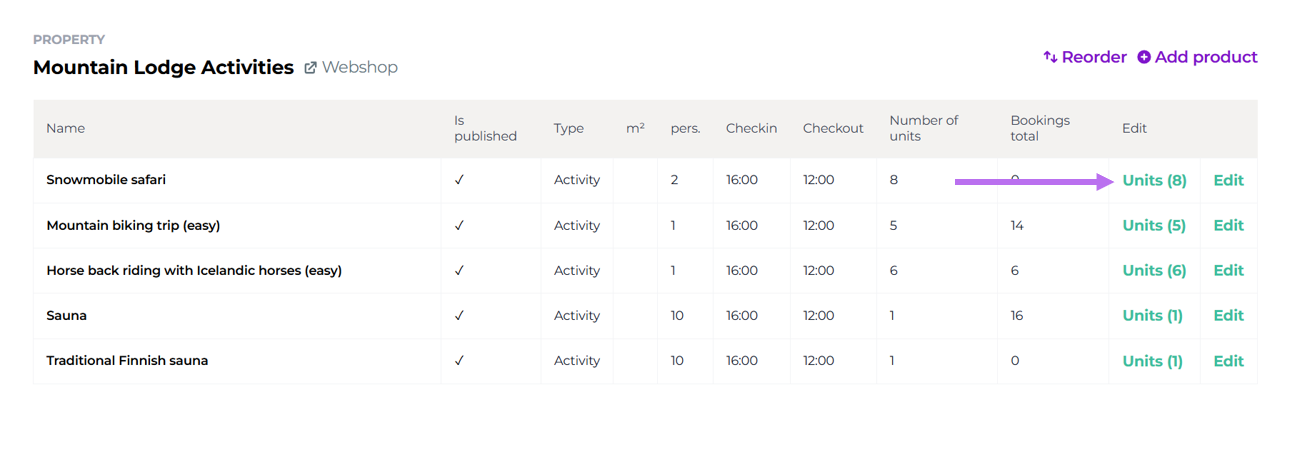Open Units (6) for Horse back riding
The image size is (1294, 456).
[1154, 270]
